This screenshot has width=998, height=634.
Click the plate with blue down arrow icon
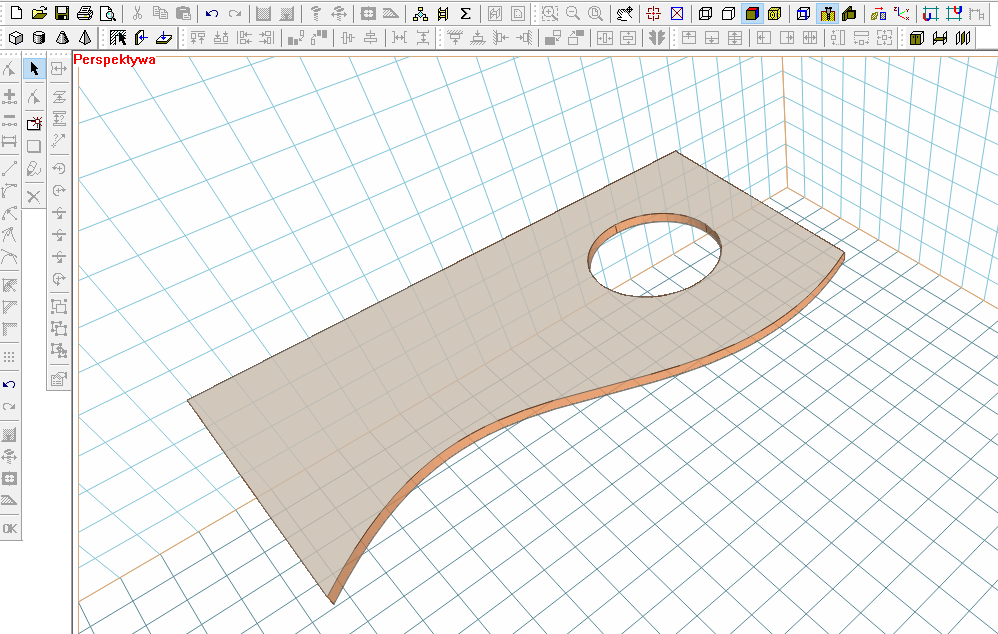(164, 38)
